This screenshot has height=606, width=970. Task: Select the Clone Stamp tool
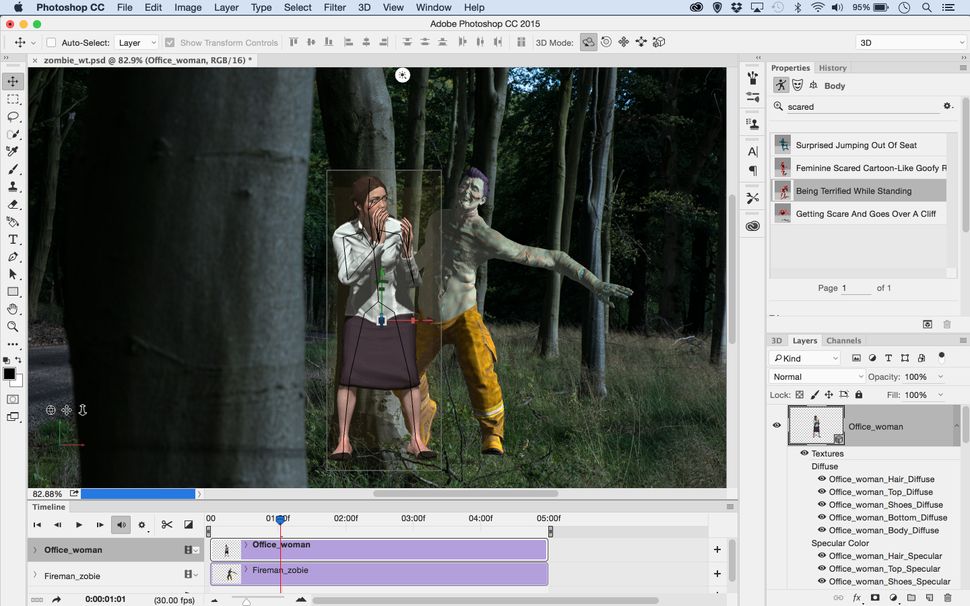click(12, 185)
